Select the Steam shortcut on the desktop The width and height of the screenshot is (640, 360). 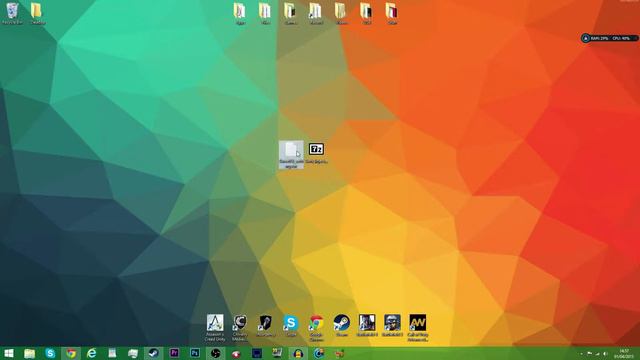click(x=342, y=325)
